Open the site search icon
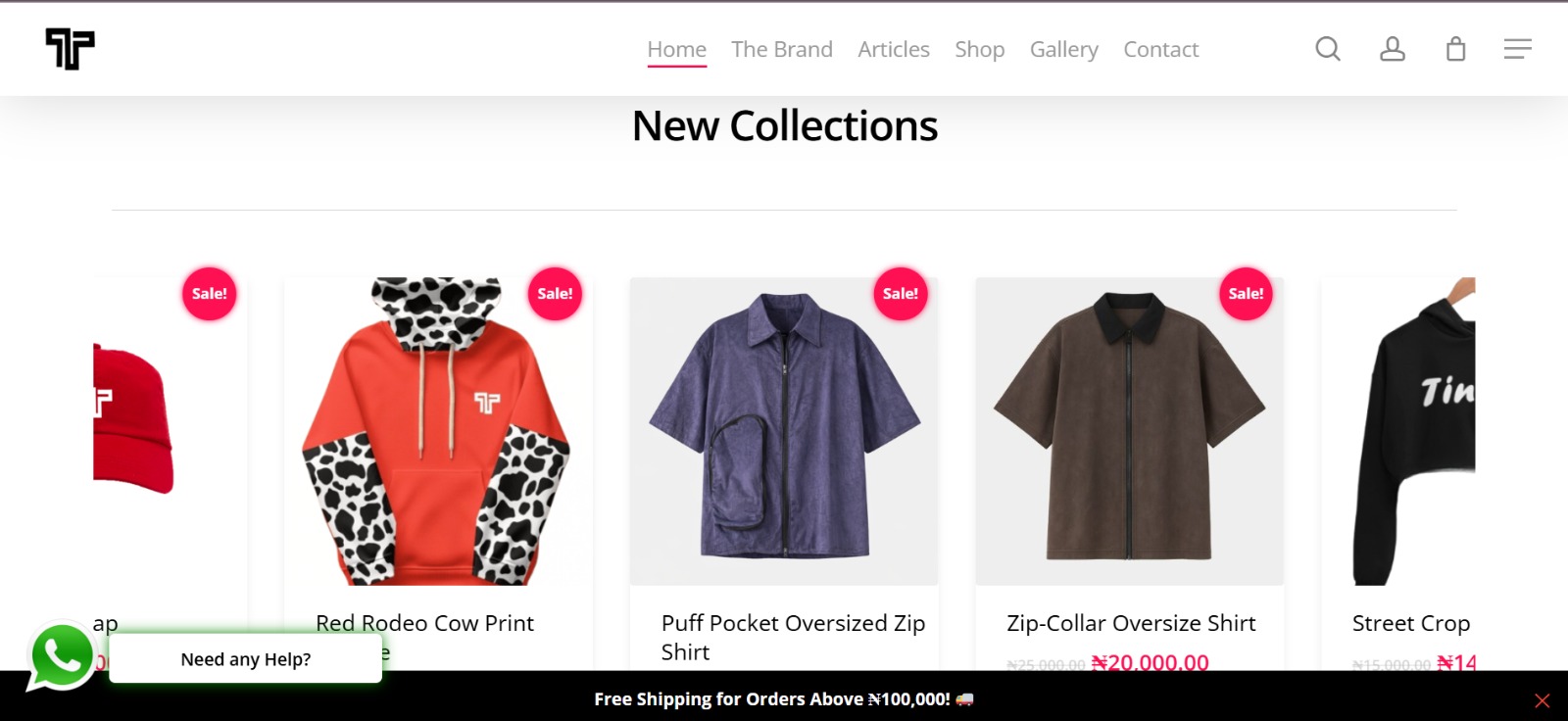The width and height of the screenshot is (1568, 721). coord(1328,49)
